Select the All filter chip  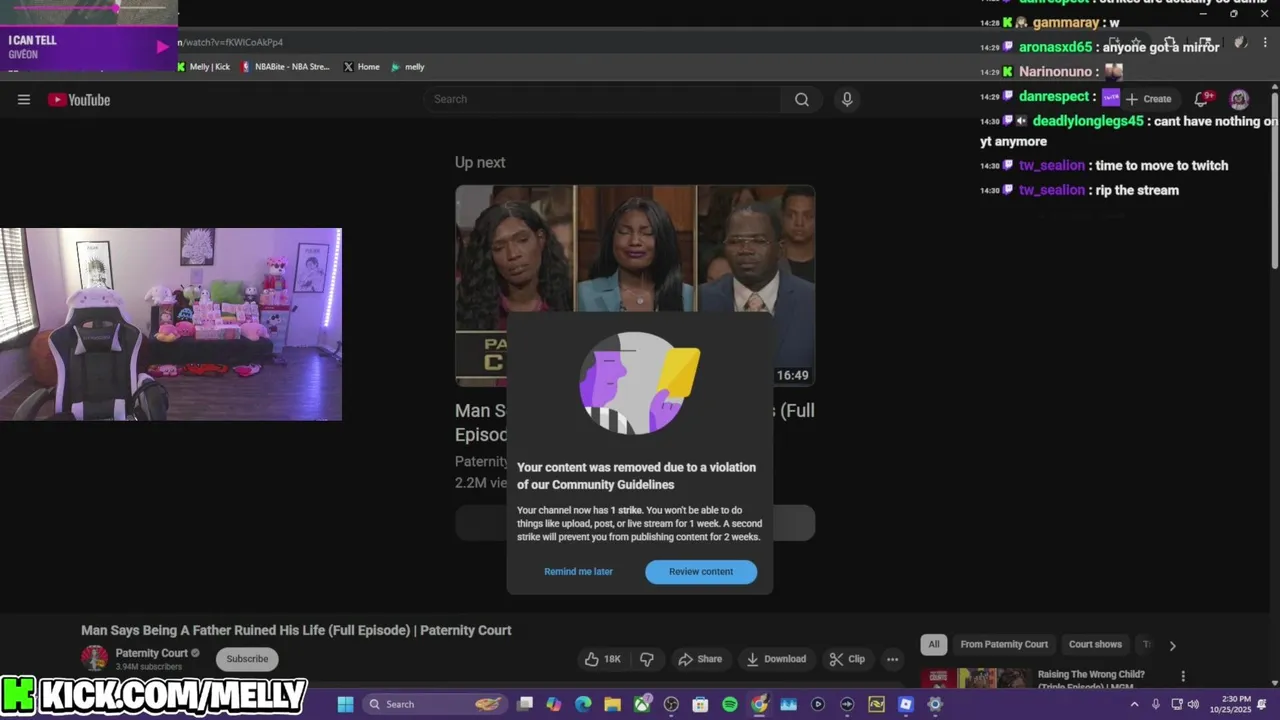click(934, 644)
